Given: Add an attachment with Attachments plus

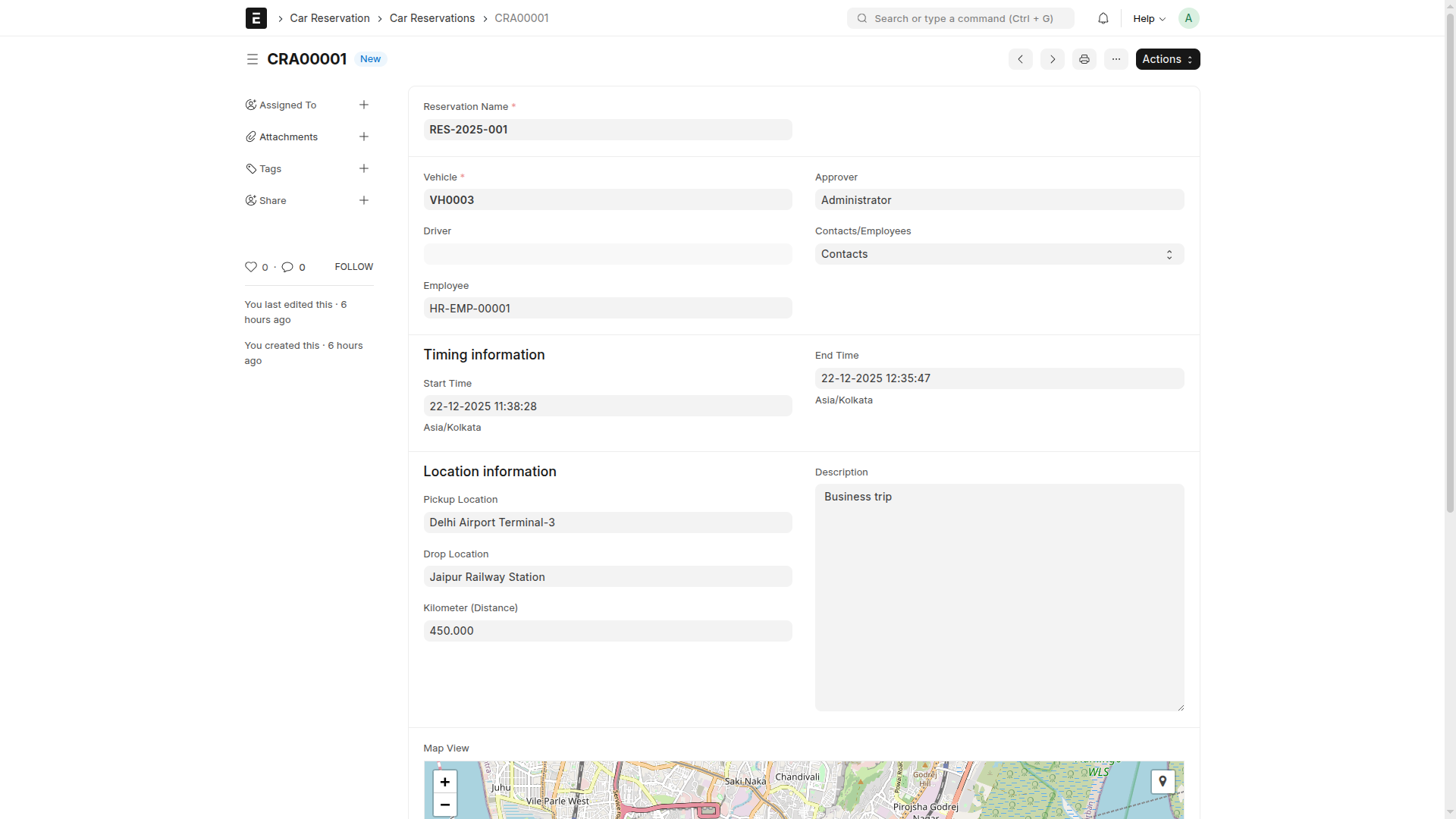Looking at the screenshot, I should pyautogui.click(x=364, y=136).
